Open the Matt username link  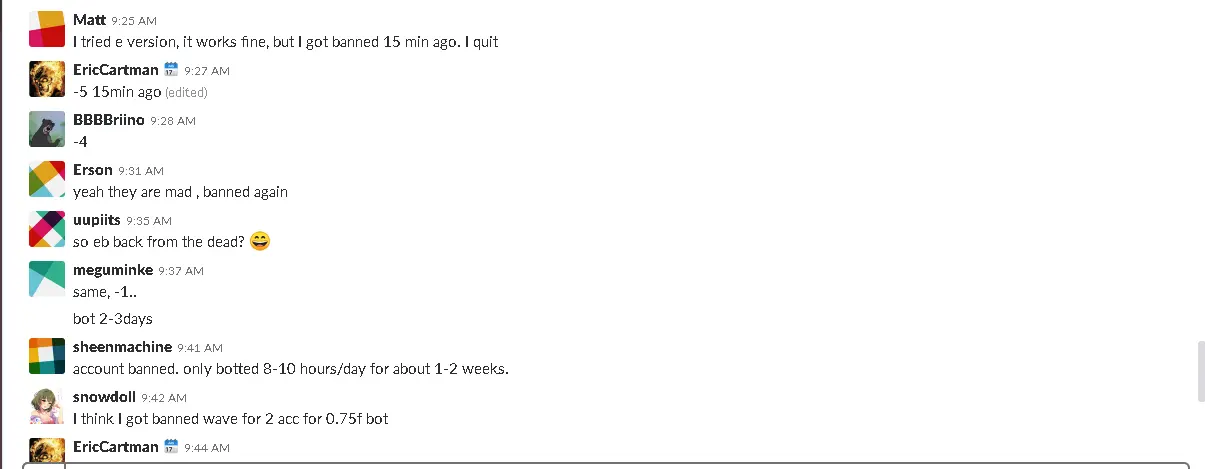pos(90,20)
